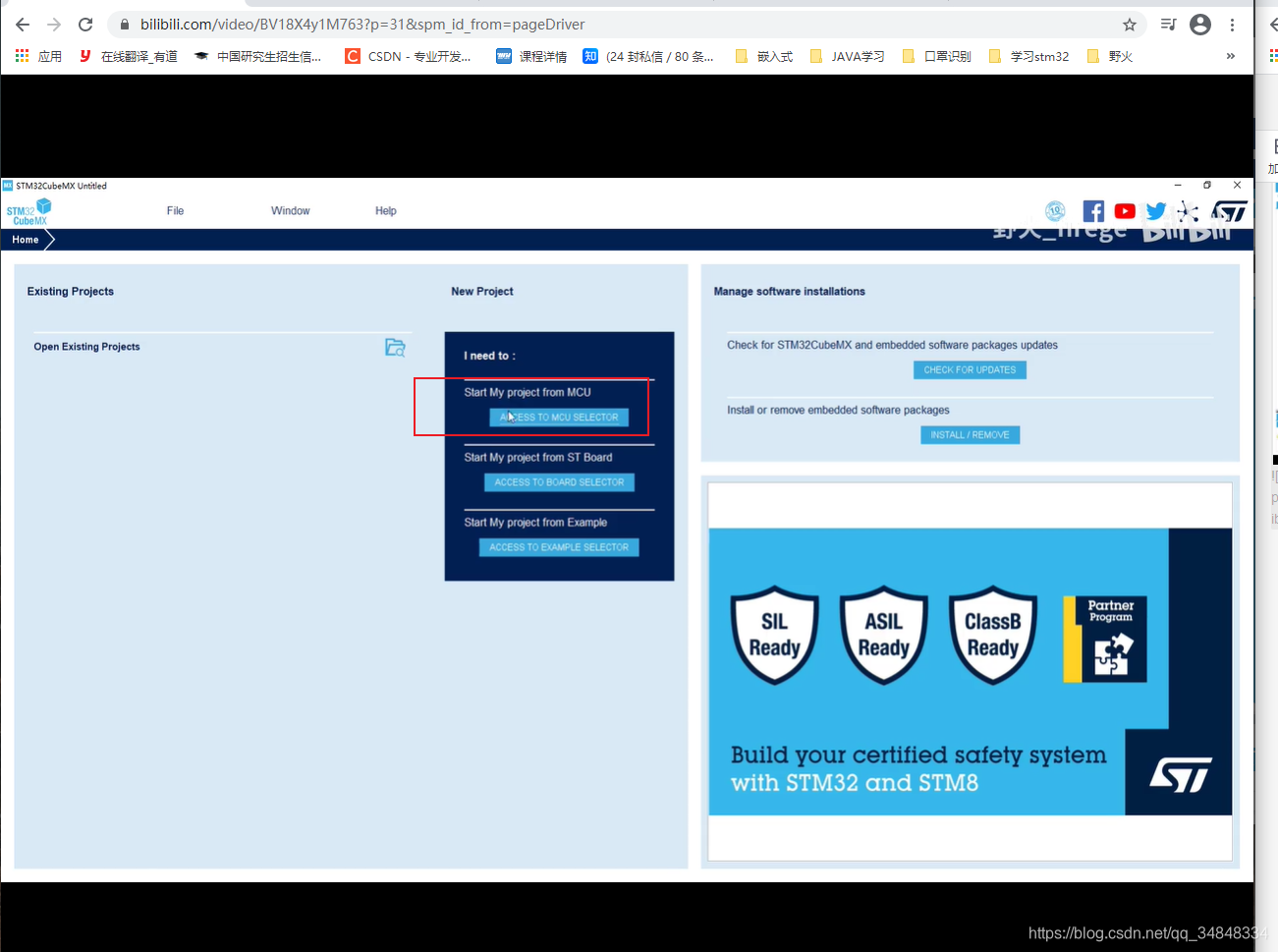
Task: Open the 嵌入式 bookmark folder
Action: 763,56
